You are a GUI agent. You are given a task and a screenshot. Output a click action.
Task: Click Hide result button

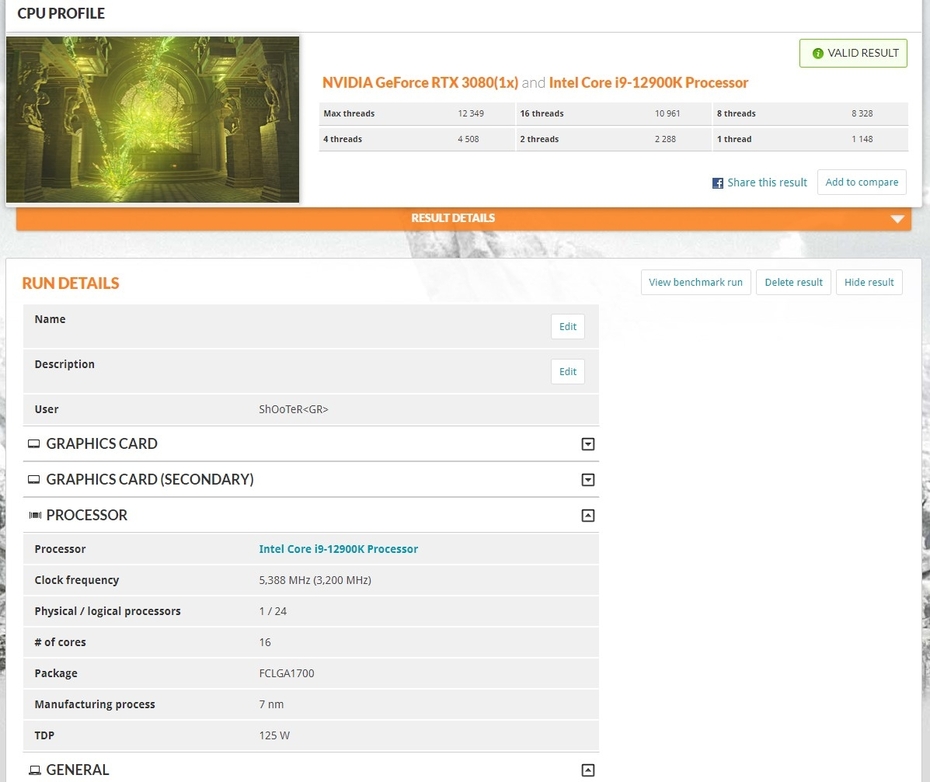tap(869, 282)
